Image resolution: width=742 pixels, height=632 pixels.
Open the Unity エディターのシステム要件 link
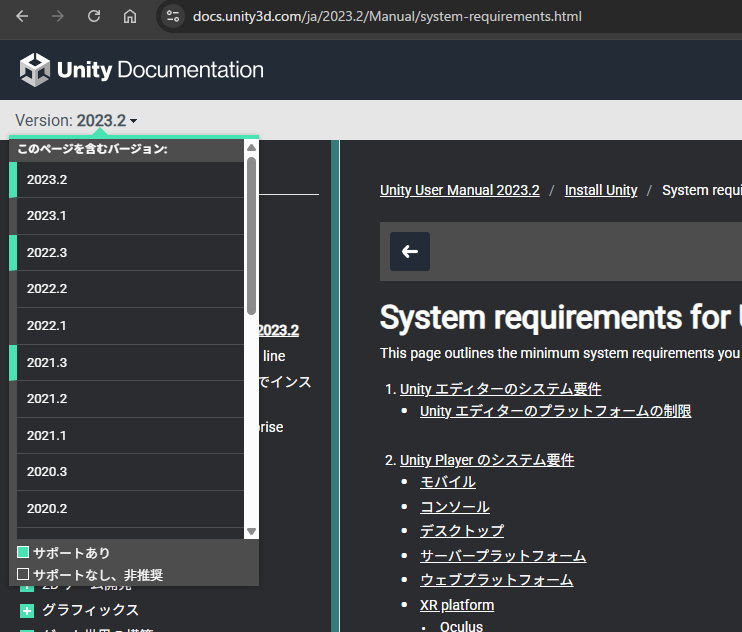pos(500,389)
